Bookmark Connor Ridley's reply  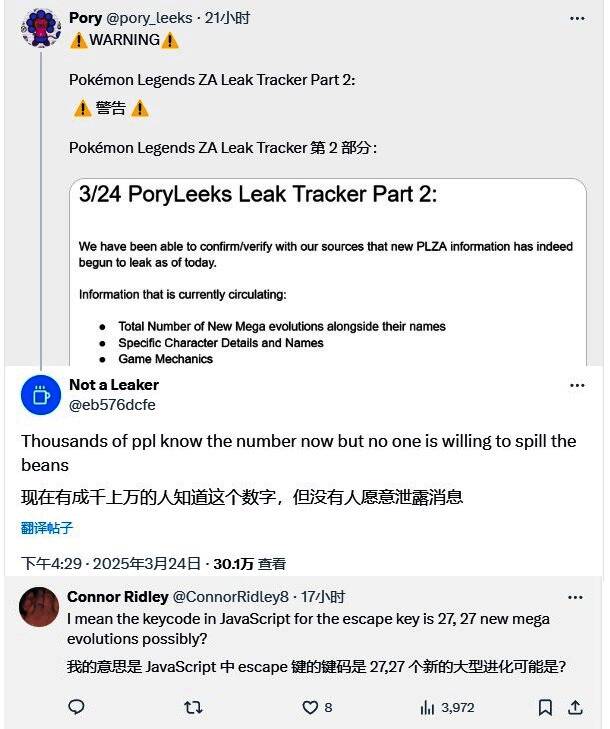pos(545,707)
